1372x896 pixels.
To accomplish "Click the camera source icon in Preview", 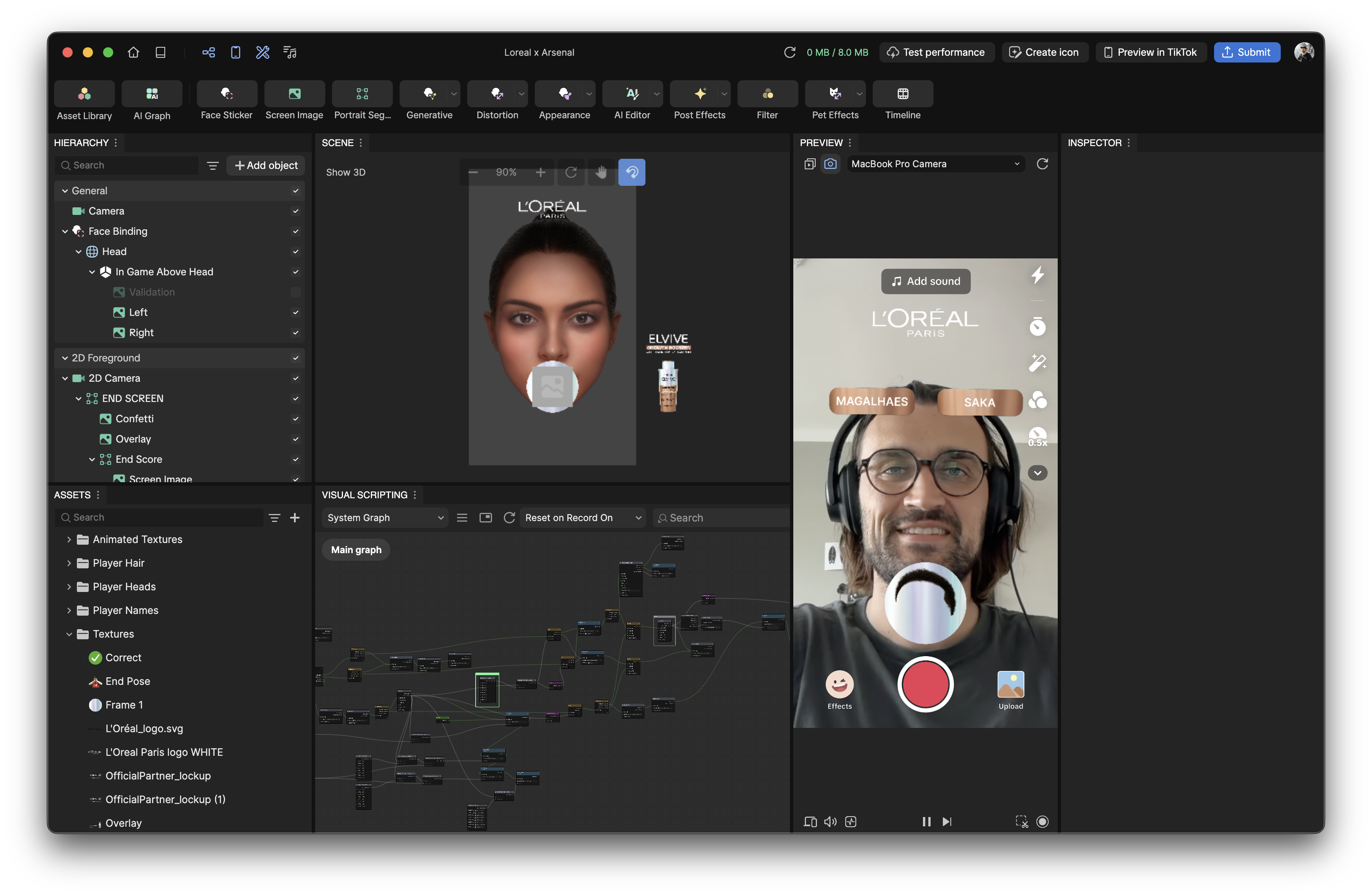I will point(830,164).
